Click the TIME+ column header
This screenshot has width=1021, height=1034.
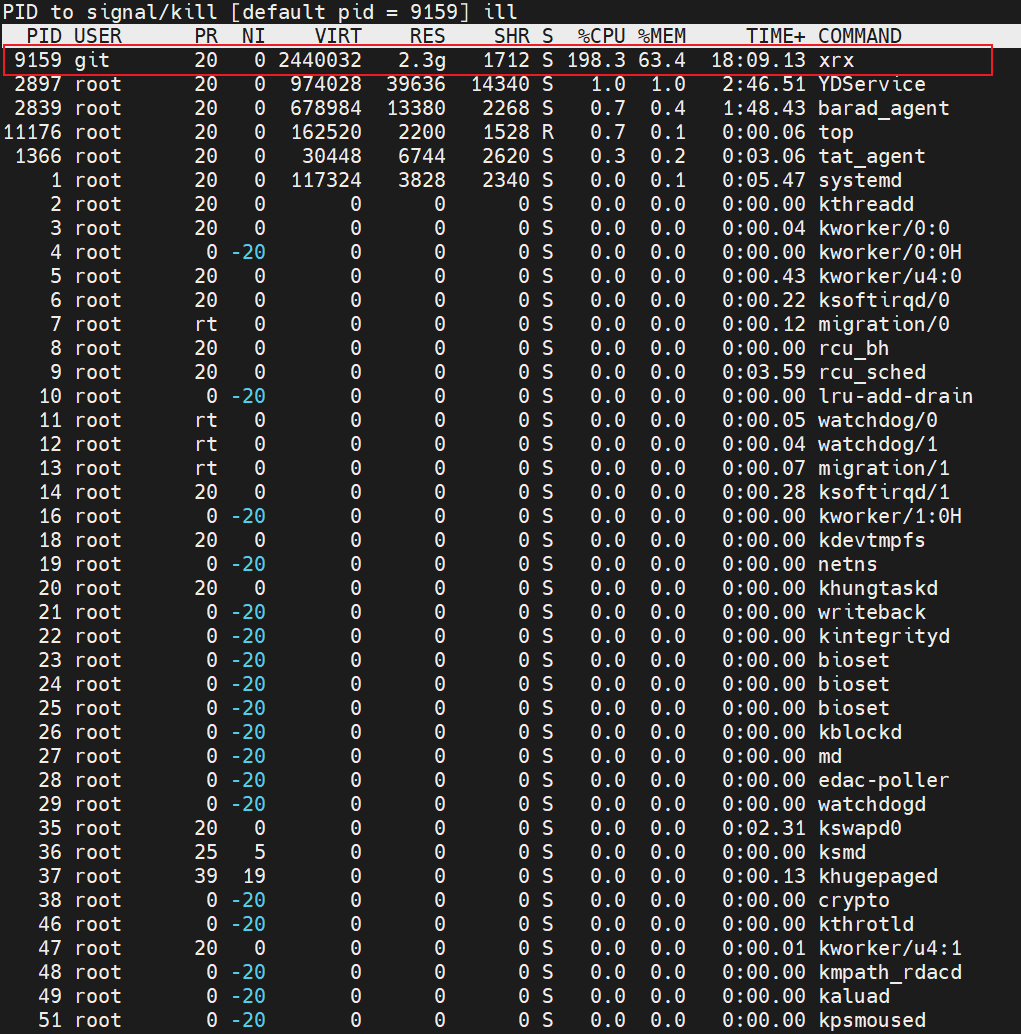click(776, 36)
